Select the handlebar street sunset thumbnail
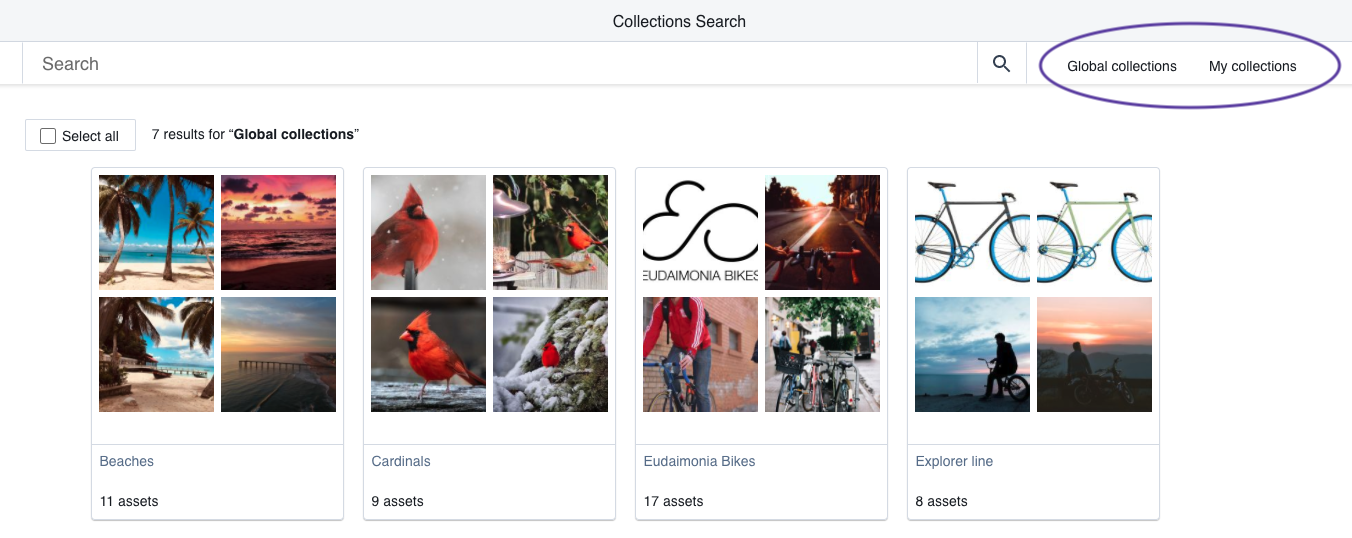Viewport: 1352px width, 538px height. pos(822,233)
